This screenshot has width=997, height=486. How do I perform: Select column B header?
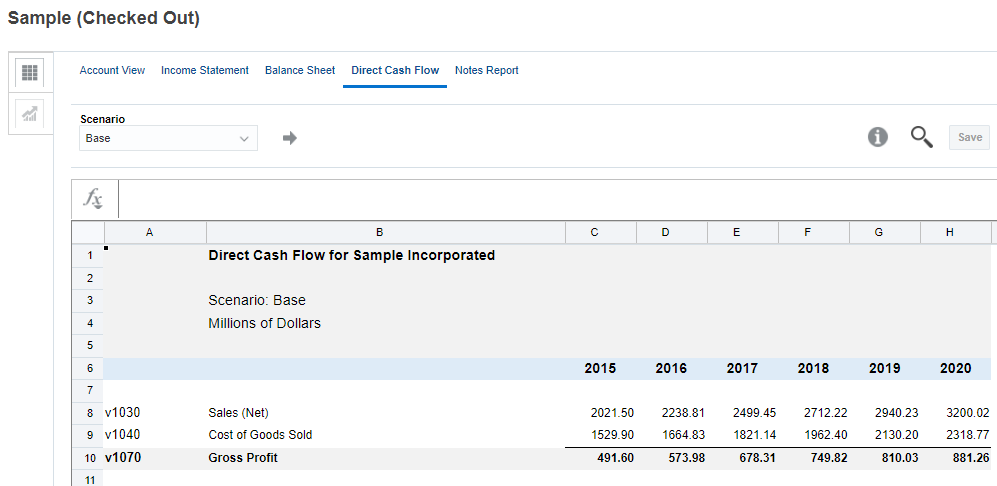(x=386, y=232)
